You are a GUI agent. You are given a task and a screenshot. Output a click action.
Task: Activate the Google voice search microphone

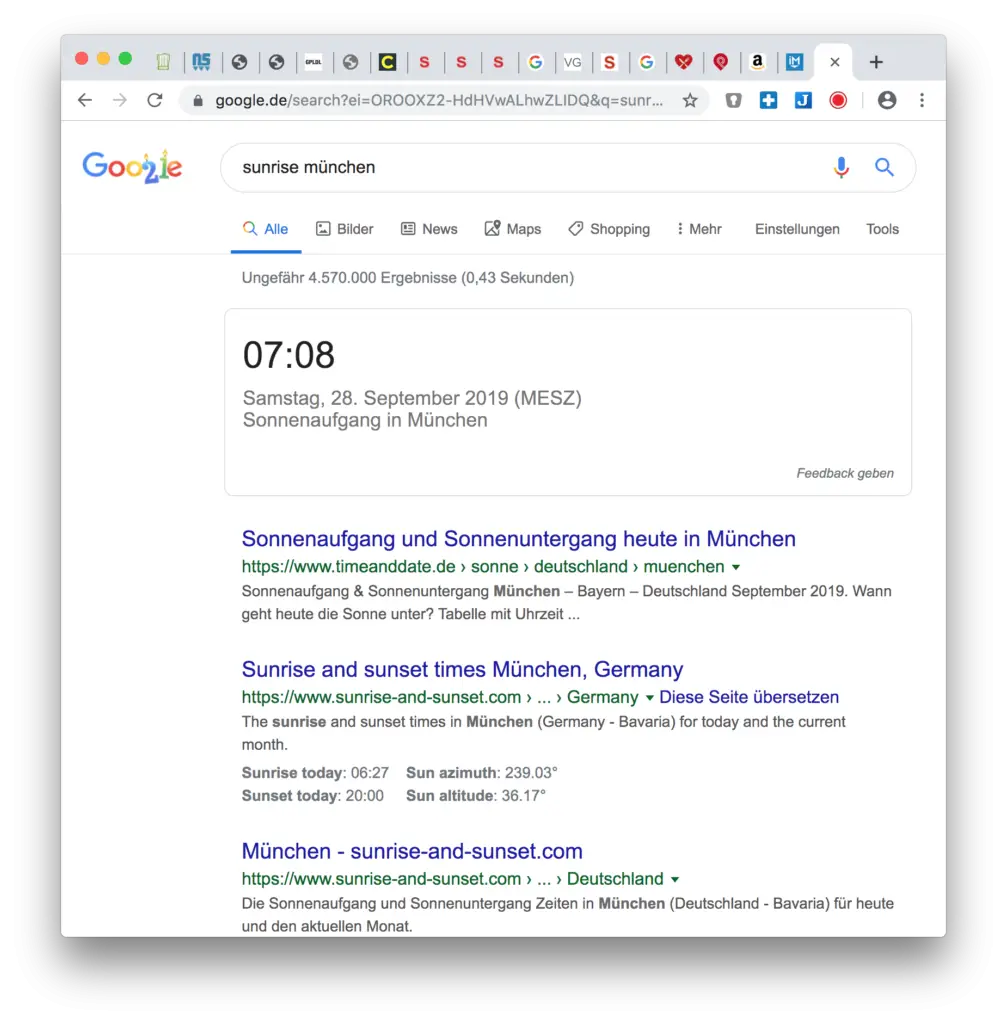841,167
